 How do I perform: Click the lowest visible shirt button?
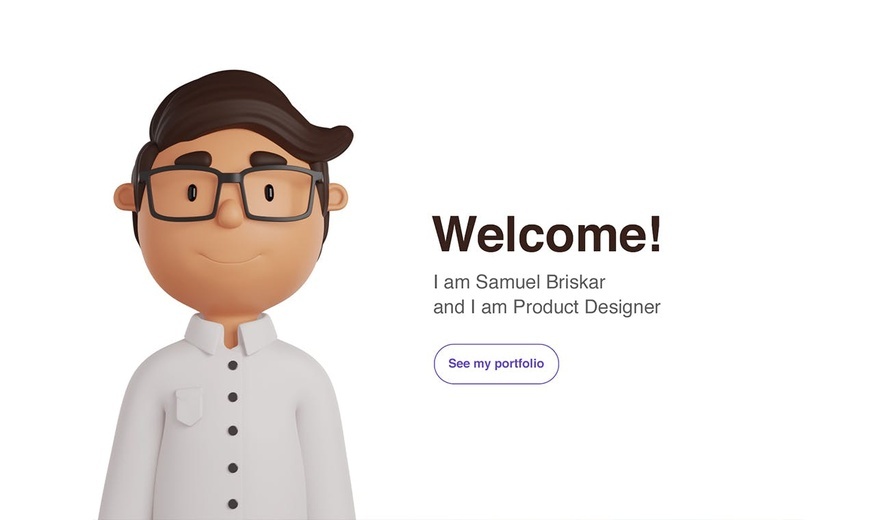233,504
